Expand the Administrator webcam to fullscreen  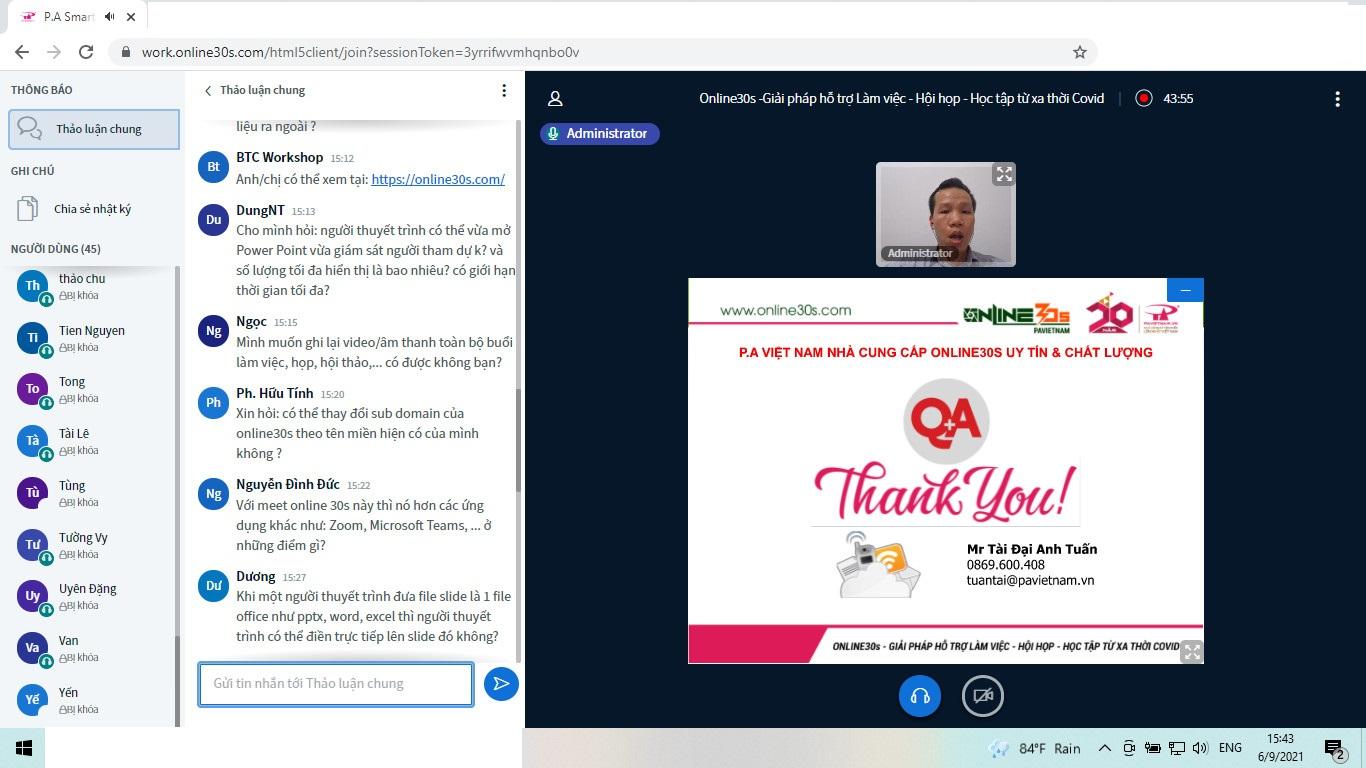(x=1004, y=174)
